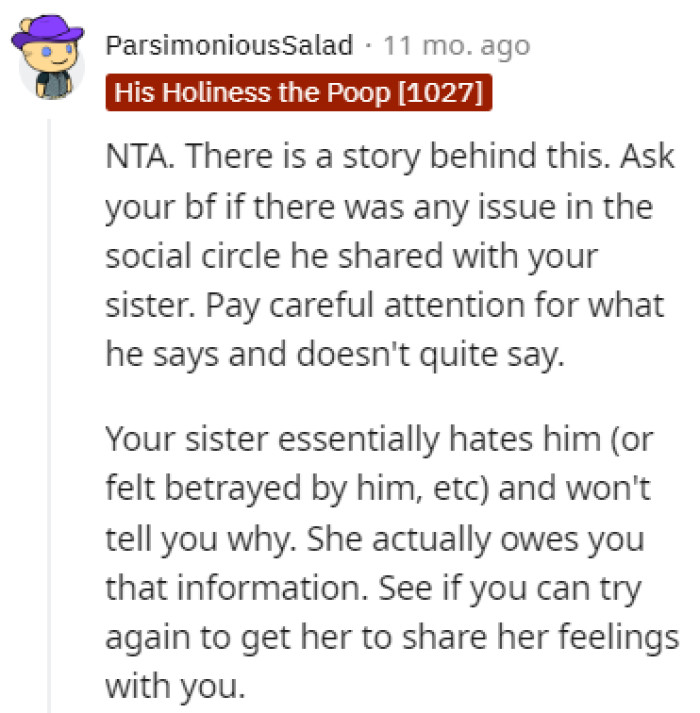The height and width of the screenshot is (713, 700).
Task: Click the dot separator before the timestamp
Action: [x=367, y=46]
